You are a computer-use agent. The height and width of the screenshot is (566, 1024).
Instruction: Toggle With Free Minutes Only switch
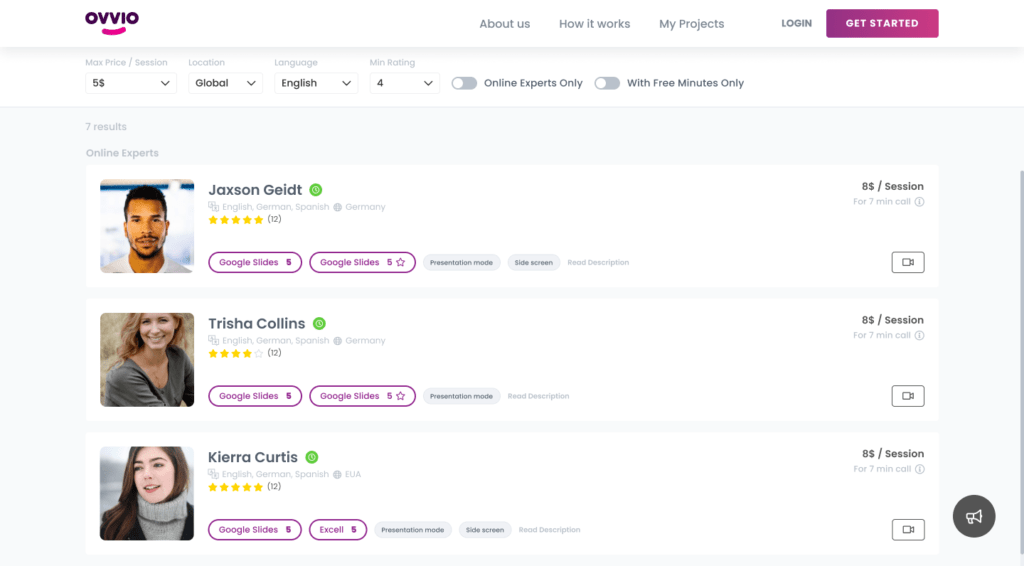tap(607, 83)
